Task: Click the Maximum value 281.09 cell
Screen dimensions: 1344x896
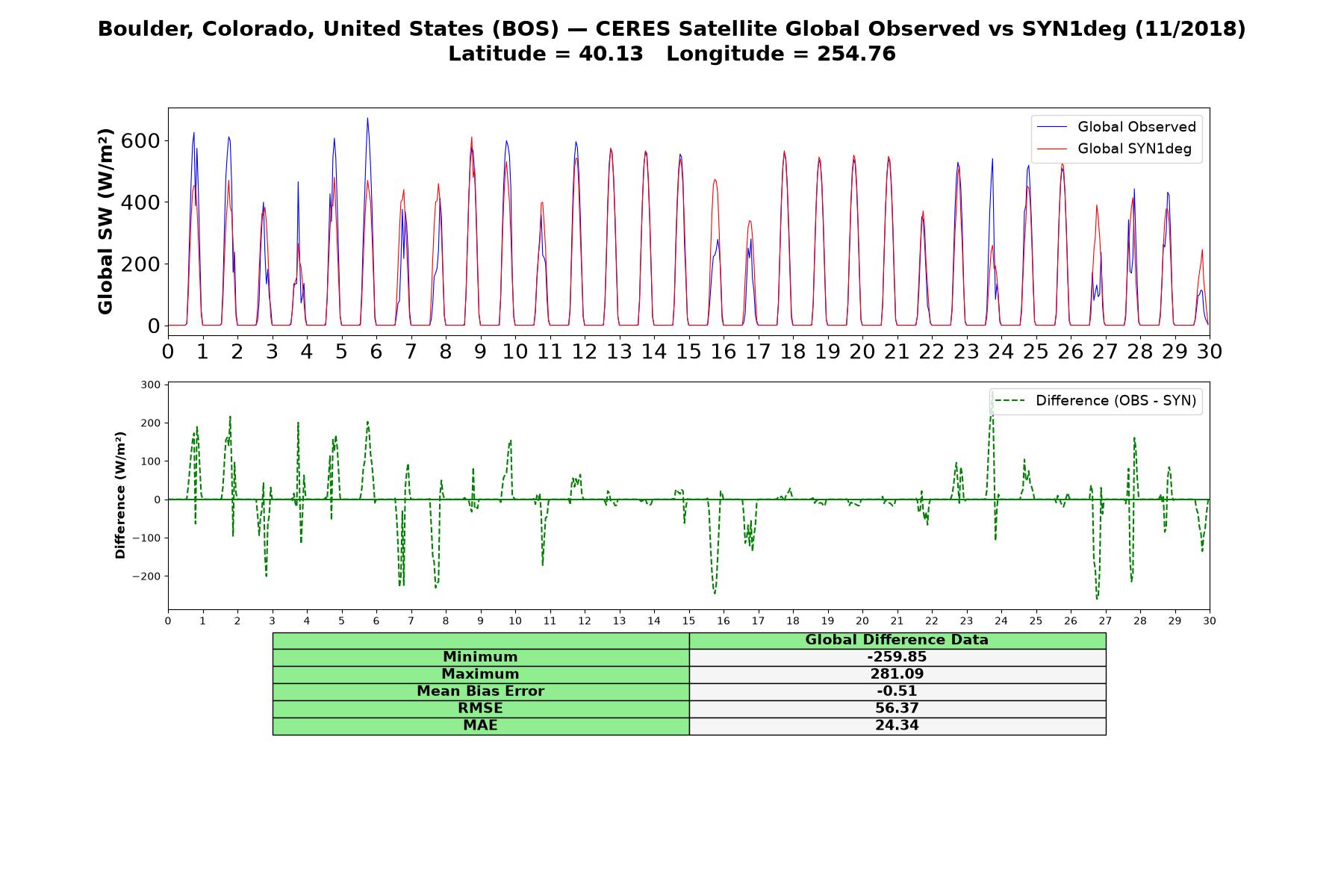Action: click(897, 674)
